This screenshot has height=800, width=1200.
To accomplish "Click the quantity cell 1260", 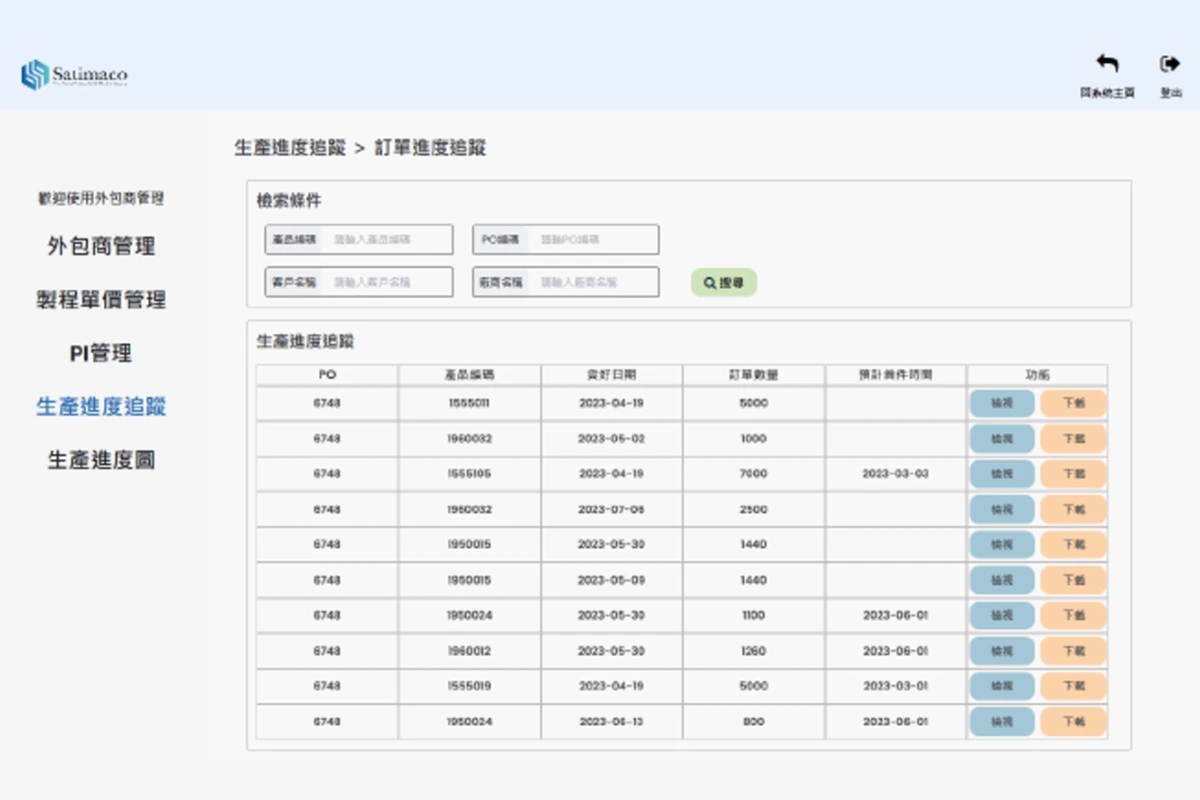I will (x=754, y=651).
